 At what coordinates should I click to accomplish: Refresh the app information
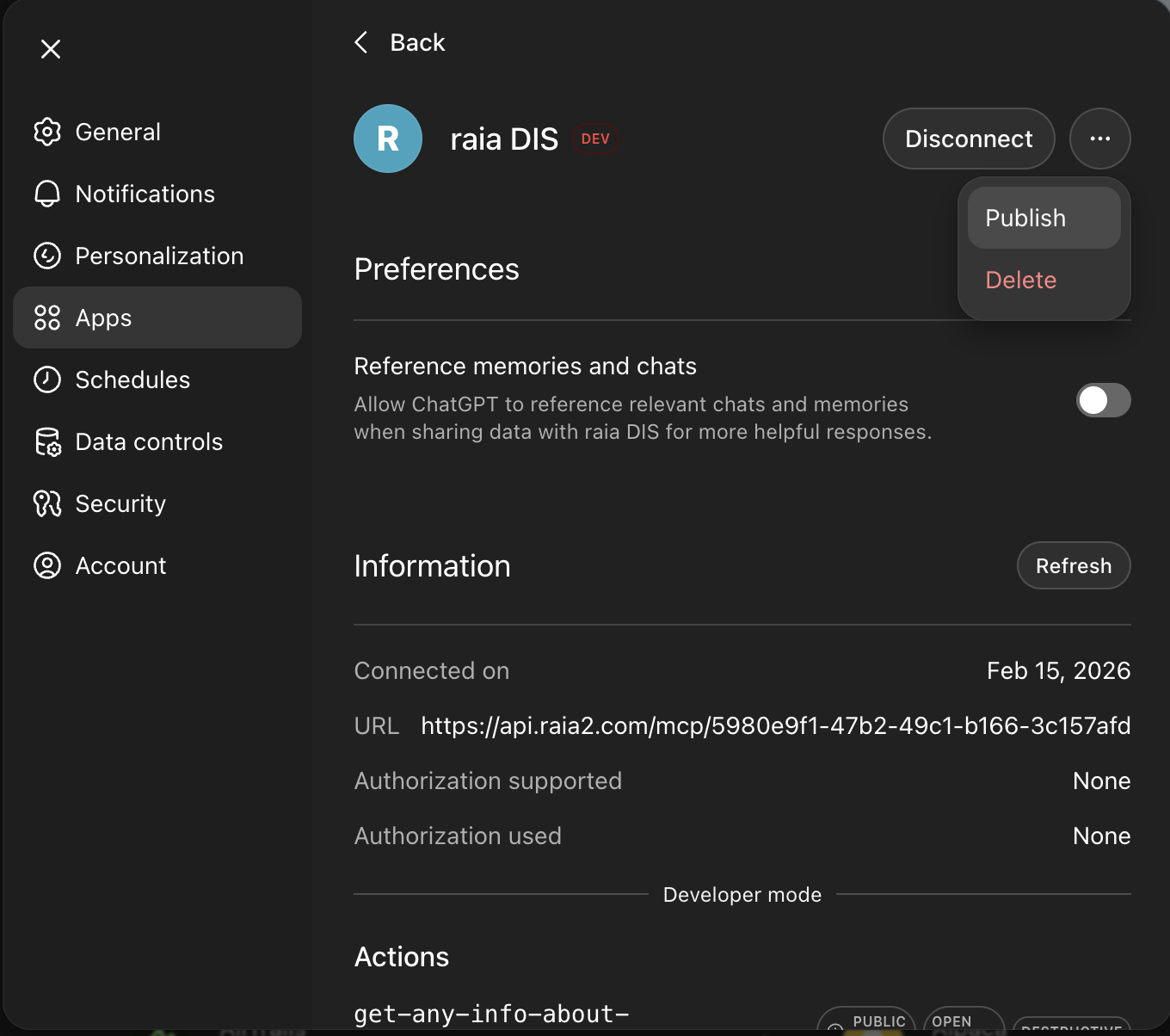click(1073, 565)
